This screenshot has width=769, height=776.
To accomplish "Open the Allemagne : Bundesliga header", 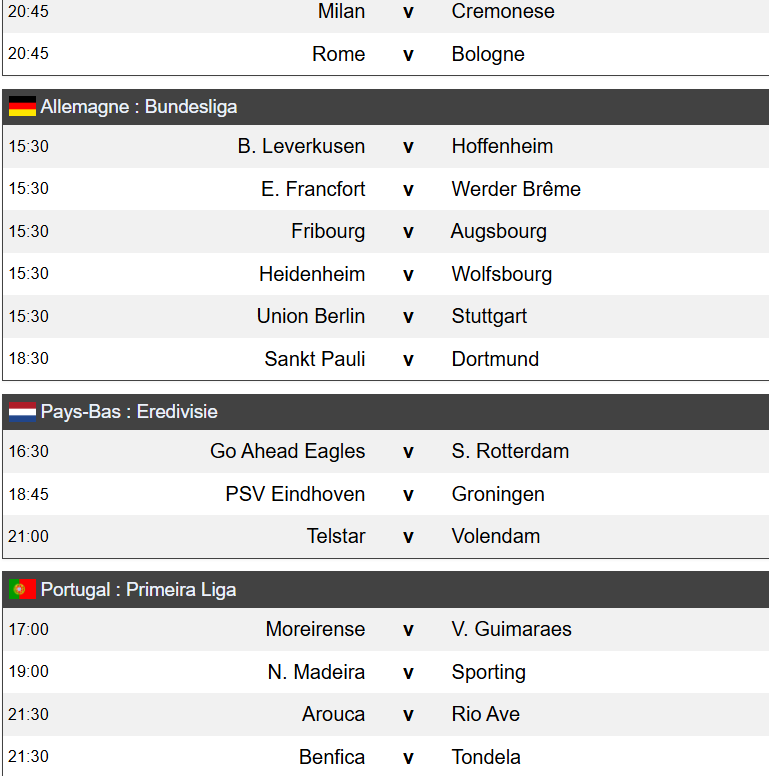I will pos(139,107).
